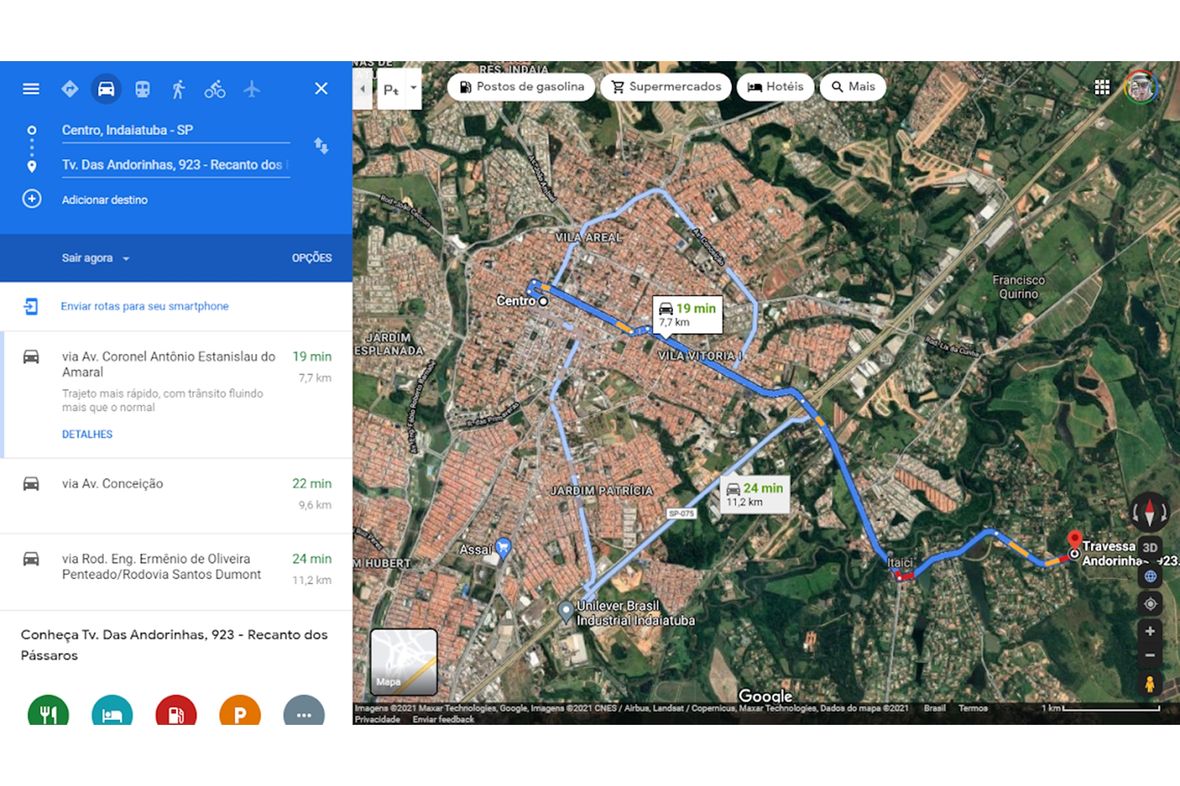Screen dimensions: 1180x786
Task: Open DETALHES of the fastest route
Action: tap(87, 434)
